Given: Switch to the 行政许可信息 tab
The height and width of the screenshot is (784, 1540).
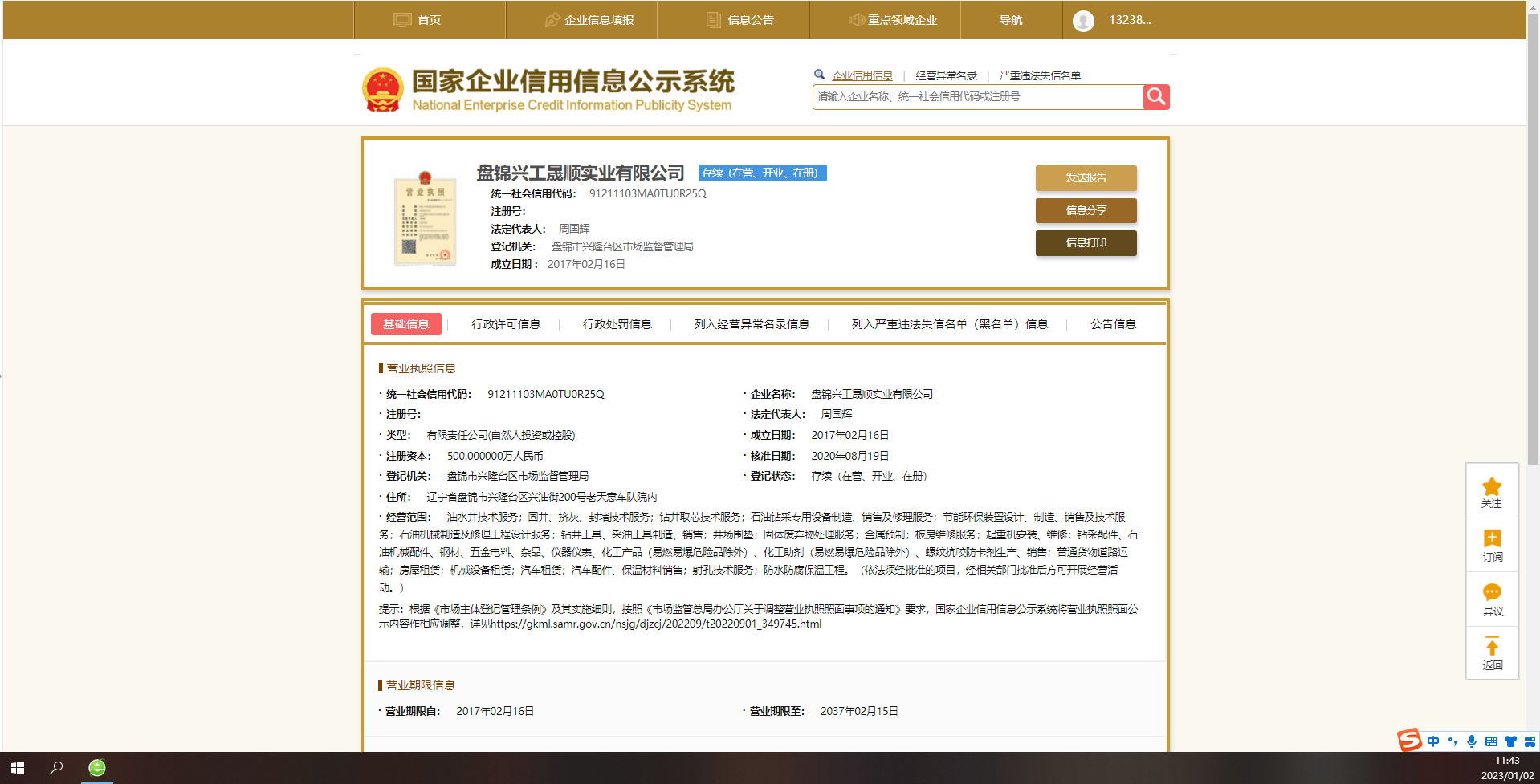Looking at the screenshot, I should [506, 324].
